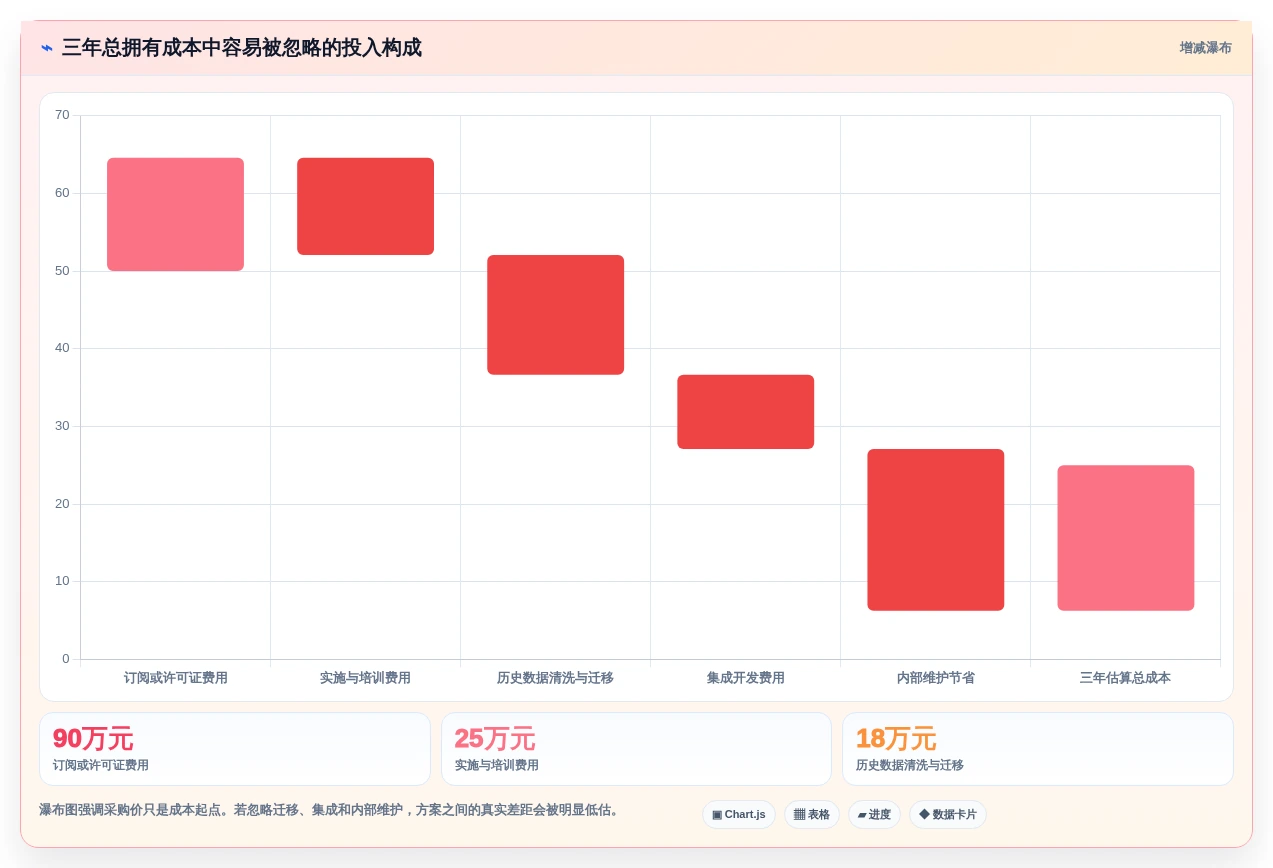Click the y-axis tick value 70
This screenshot has width=1273, height=868.
click(62, 115)
